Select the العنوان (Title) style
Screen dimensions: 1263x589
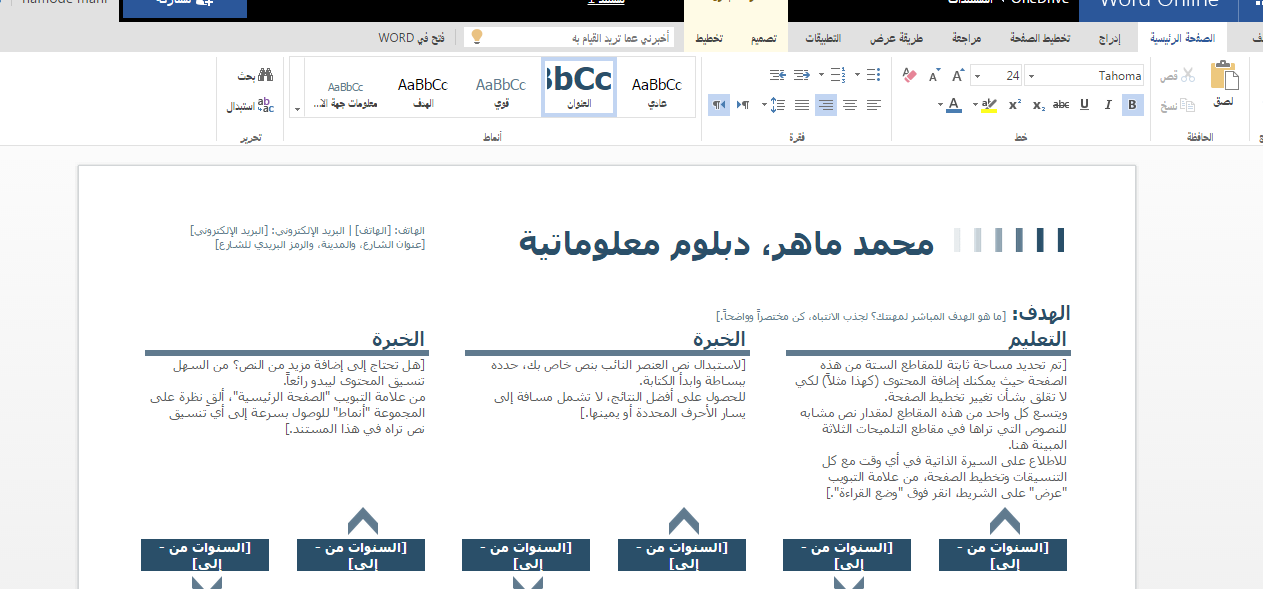tap(579, 87)
